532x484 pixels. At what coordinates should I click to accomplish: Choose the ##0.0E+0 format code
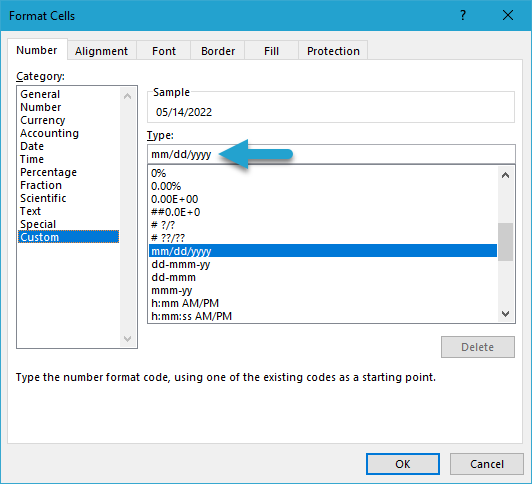coord(323,212)
